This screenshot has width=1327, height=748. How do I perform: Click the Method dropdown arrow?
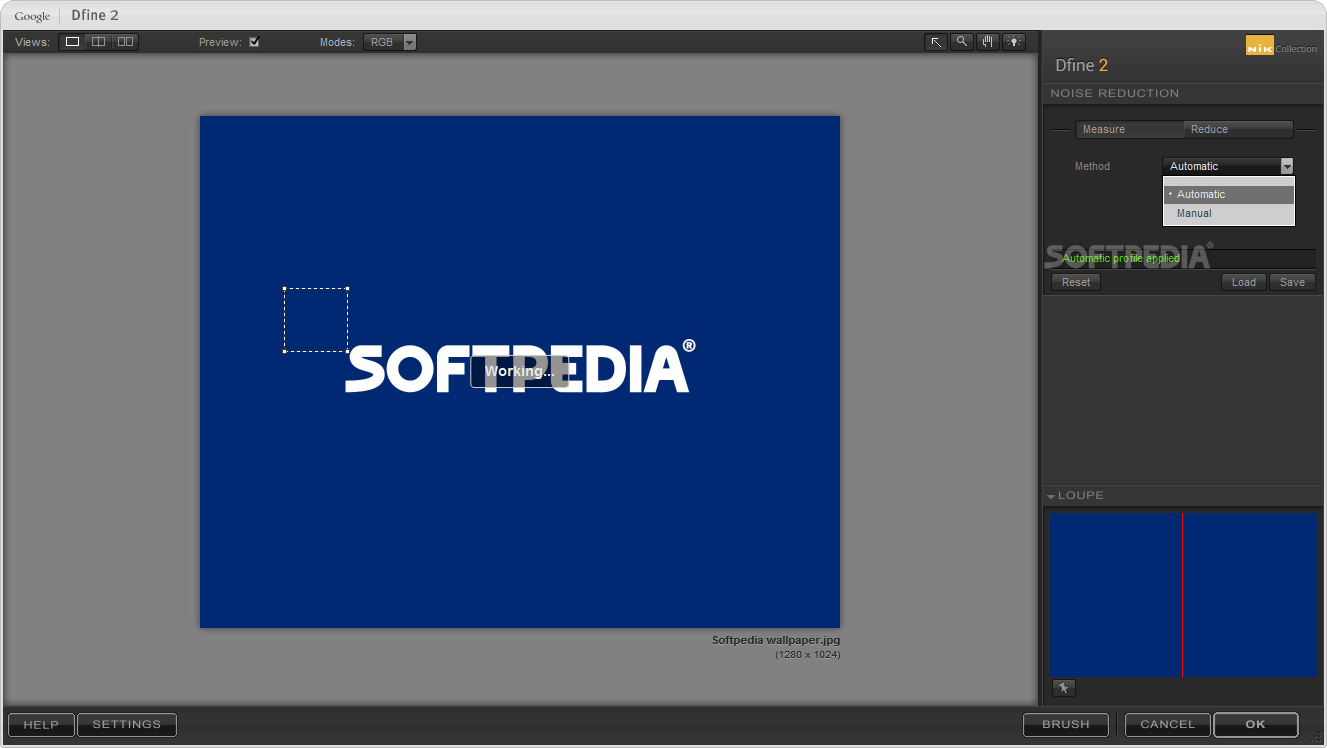click(x=1287, y=166)
